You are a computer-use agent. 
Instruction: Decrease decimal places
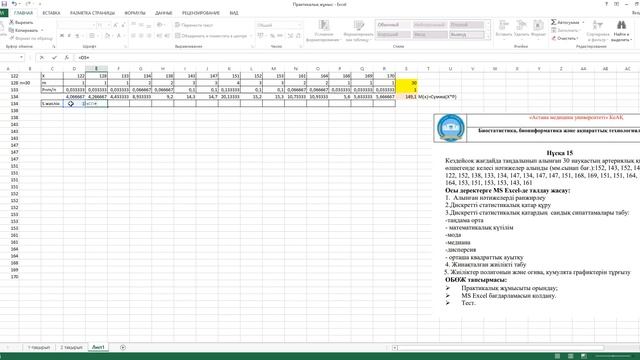point(298,36)
